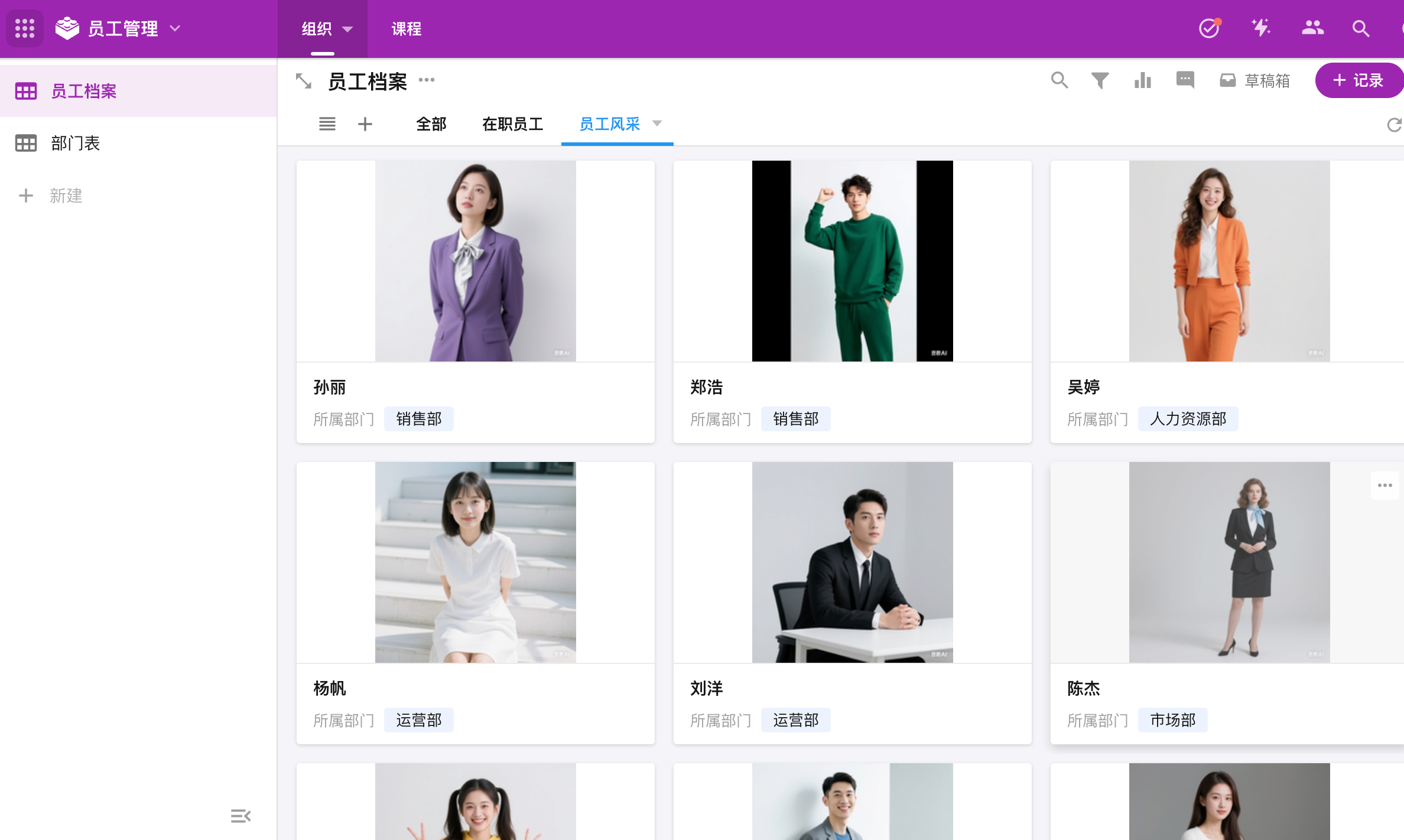
Task: Click the name 杨帆
Action: 330,689
